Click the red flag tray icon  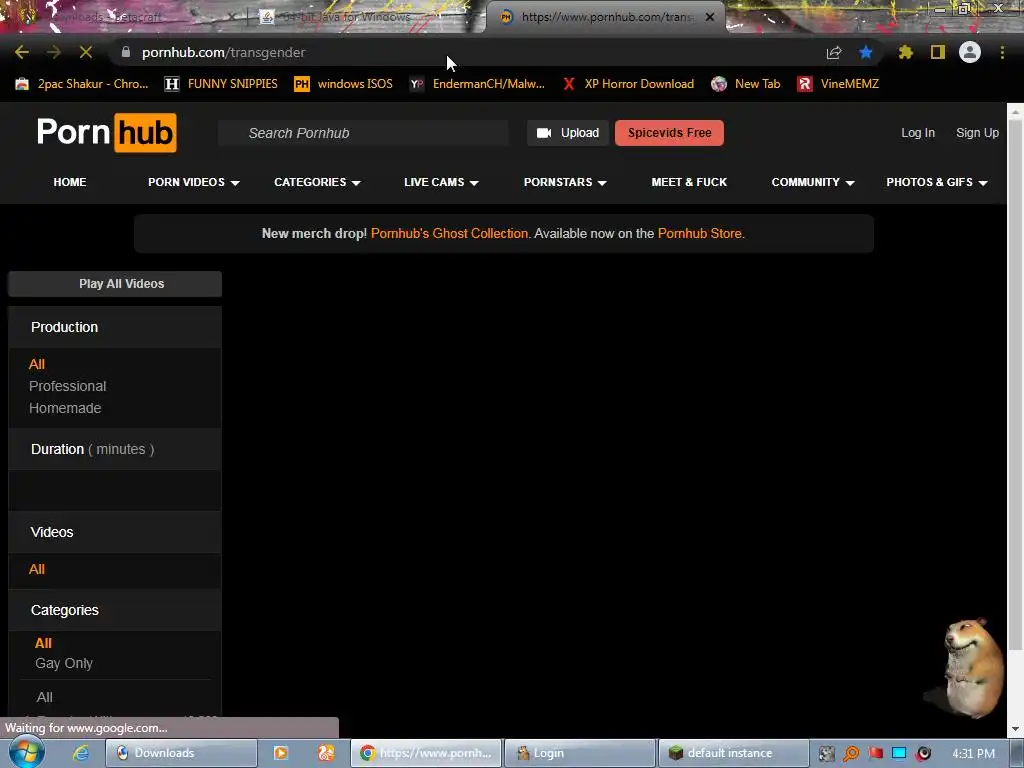point(876,754)
